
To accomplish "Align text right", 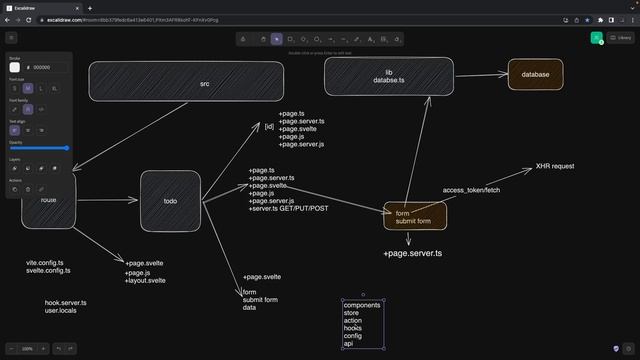I will coord(41,131).
